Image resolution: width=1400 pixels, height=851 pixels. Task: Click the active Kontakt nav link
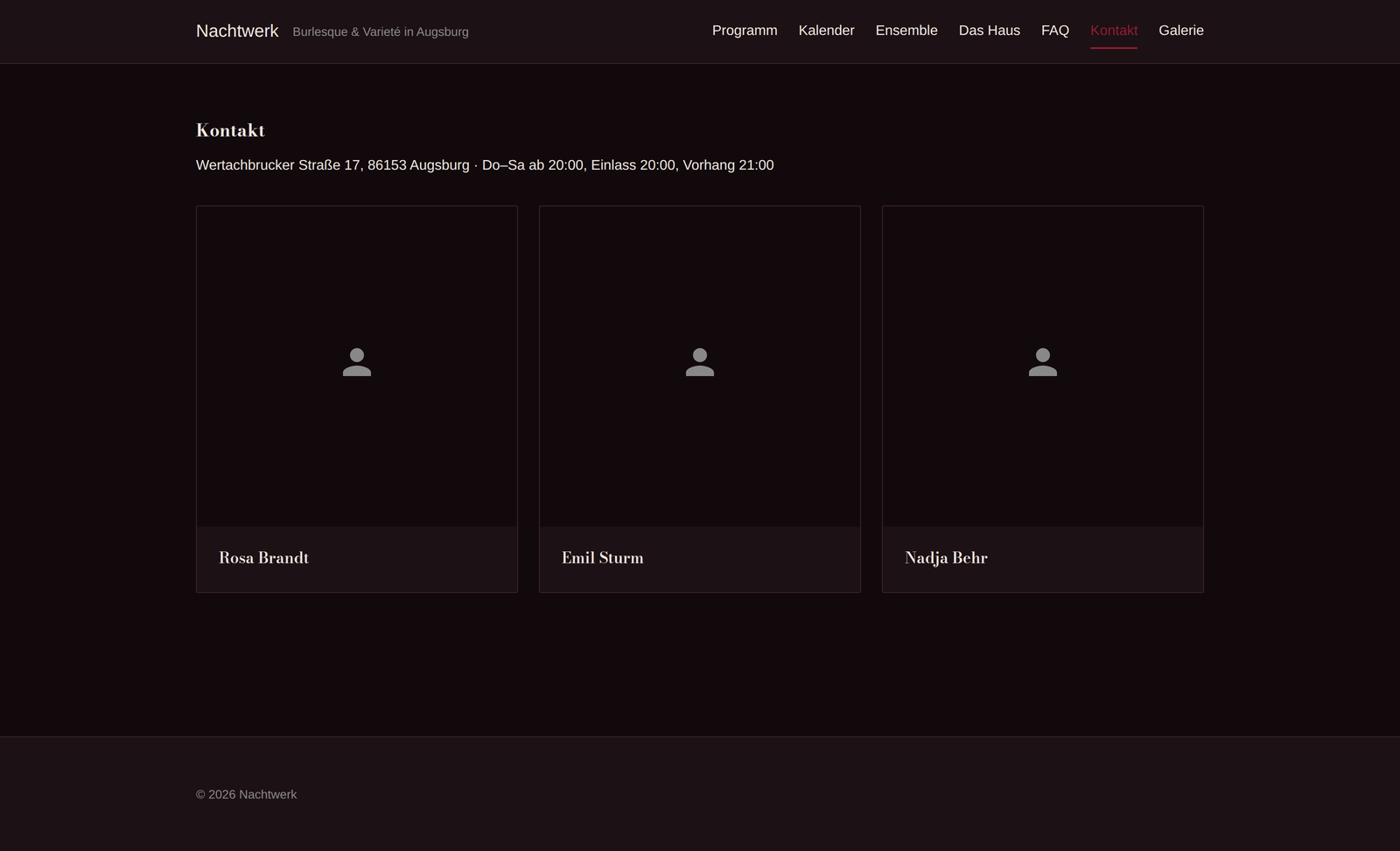[1114, 31]
